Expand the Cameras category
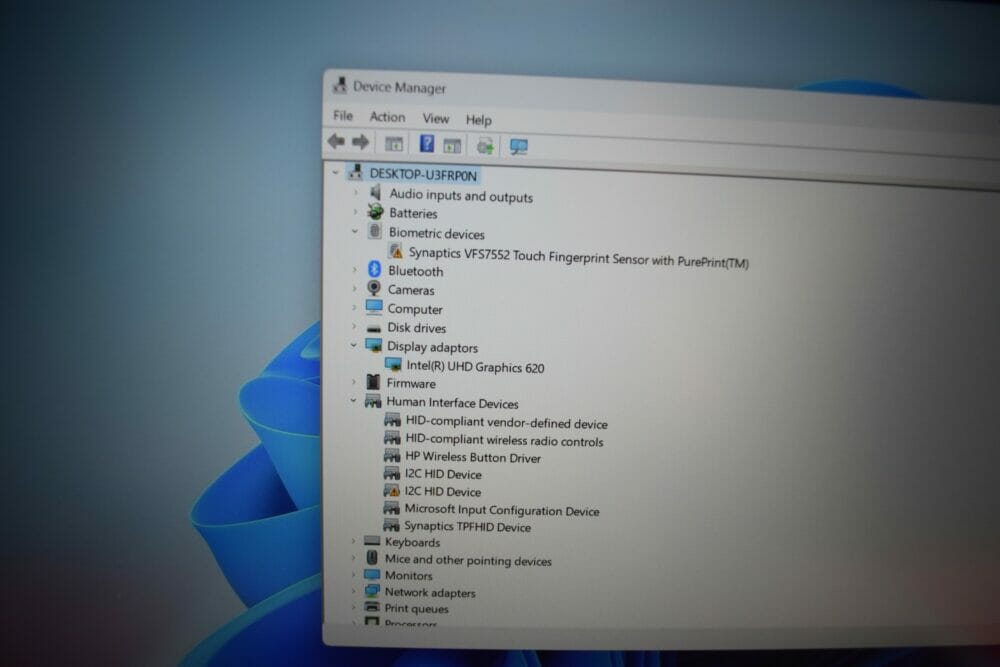The image size is (1000, 667). click(x=355, y=288)
